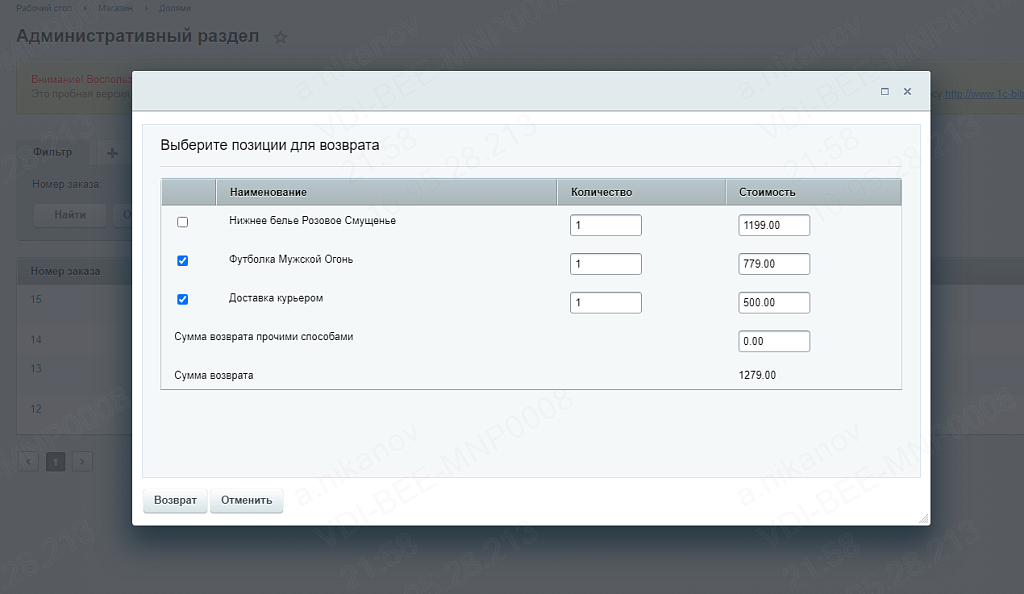Click the resize grip of the dialog
The image size is (1024, 594).
pos(922,518)
